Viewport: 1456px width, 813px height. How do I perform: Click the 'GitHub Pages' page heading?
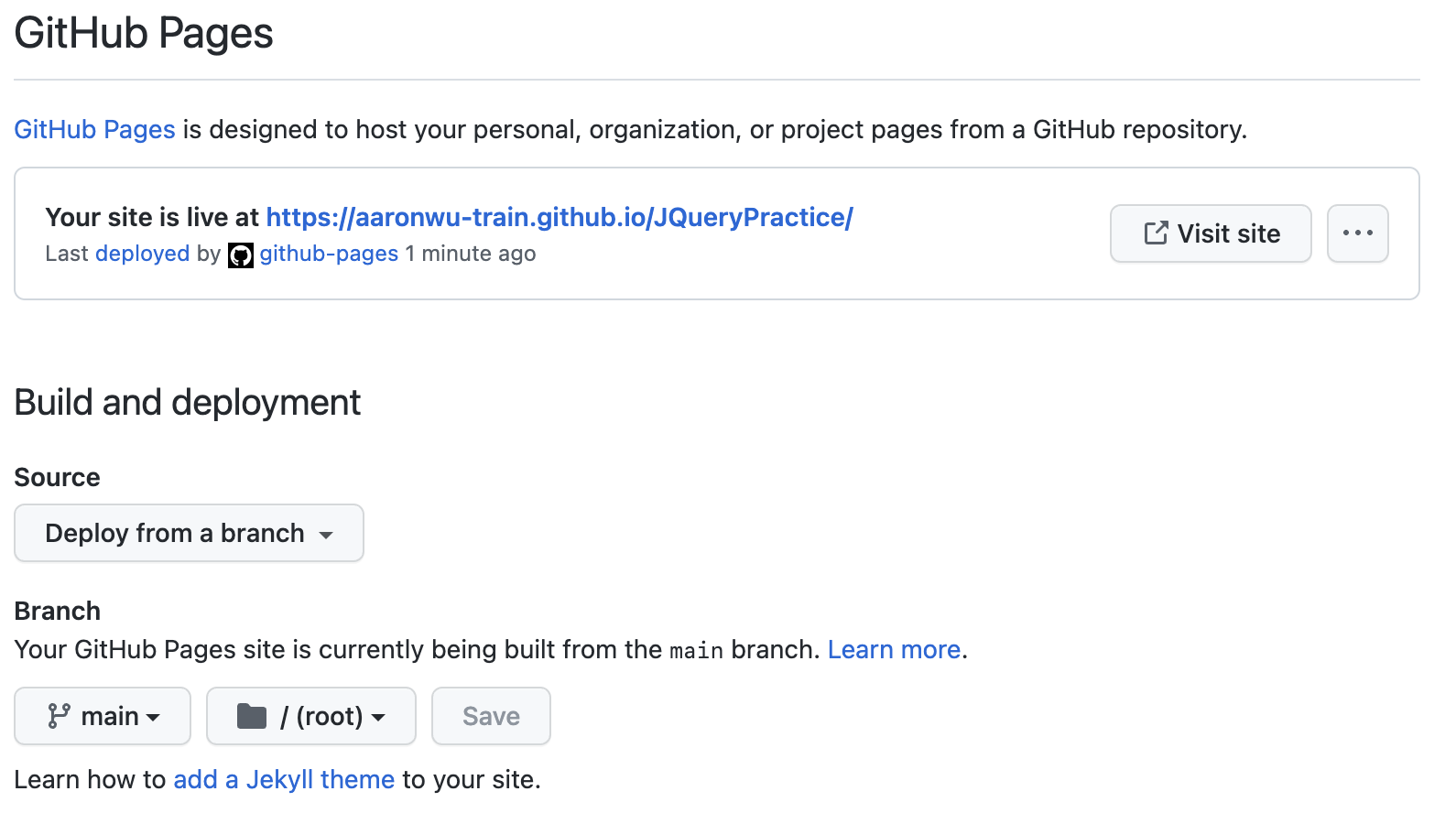(x=144, y=33)
